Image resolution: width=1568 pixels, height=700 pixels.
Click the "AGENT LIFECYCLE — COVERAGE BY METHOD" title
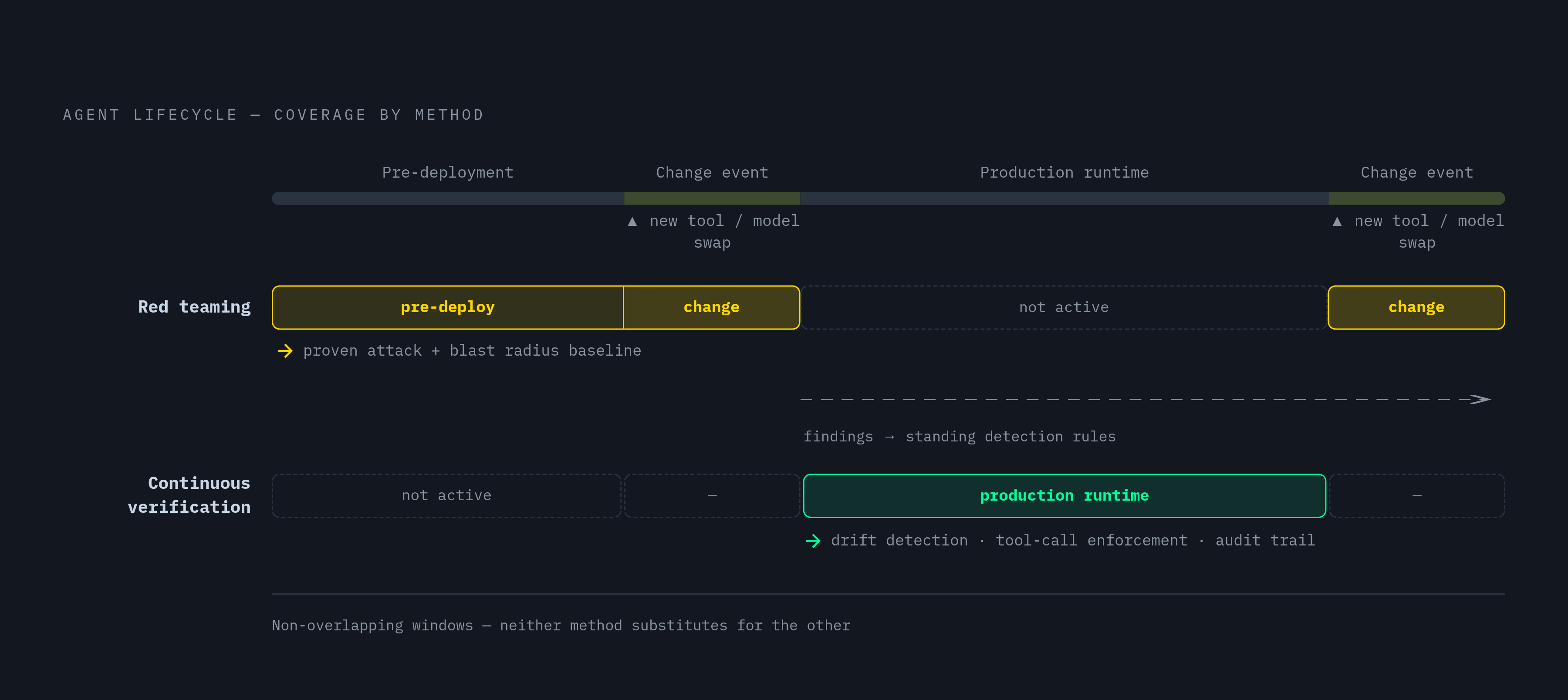(x=273, y=115)
